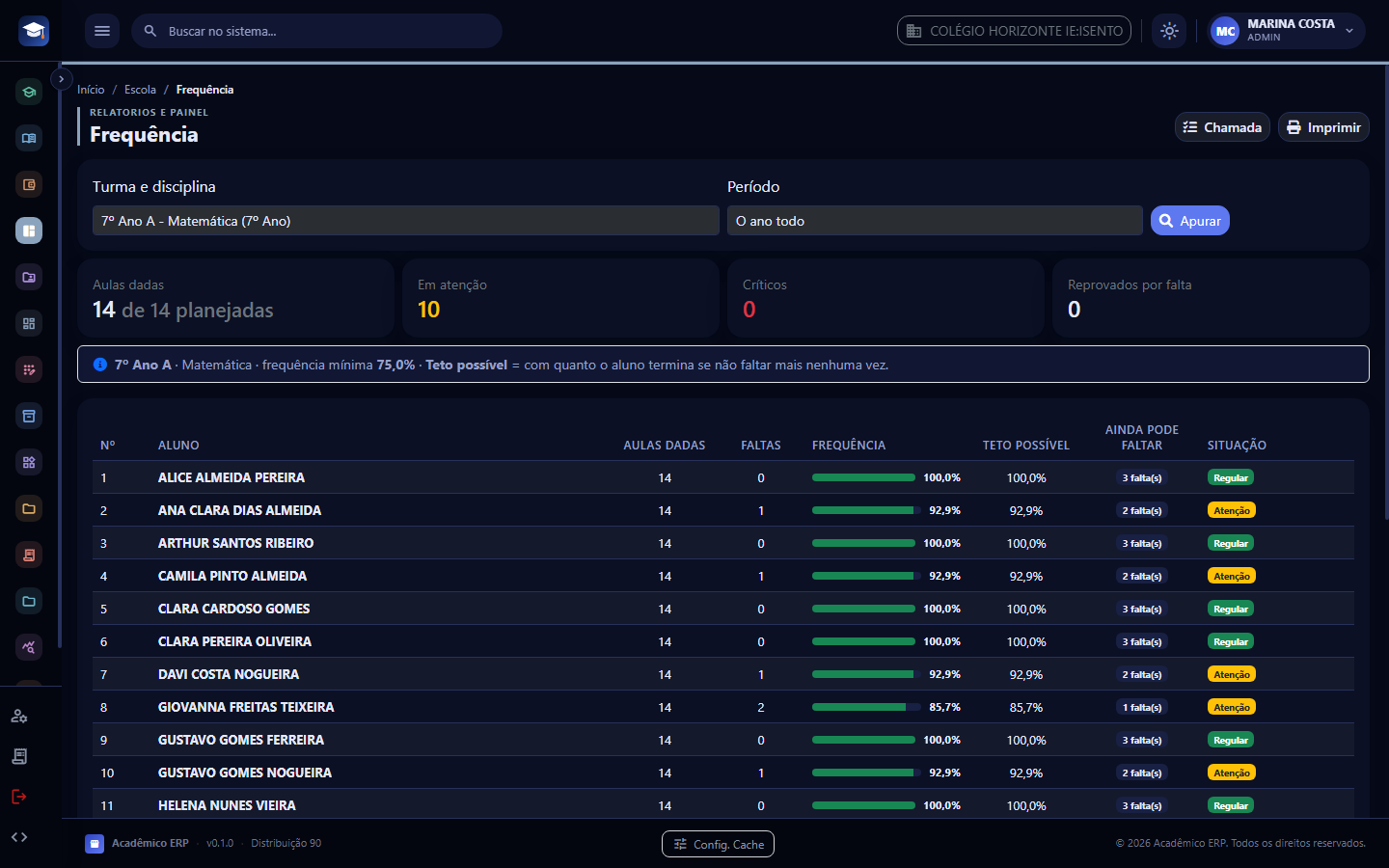The width and height of the screenshot is (1389, 868).
Task: Open the red receipt sidebar module
Action: pos(29,556)
